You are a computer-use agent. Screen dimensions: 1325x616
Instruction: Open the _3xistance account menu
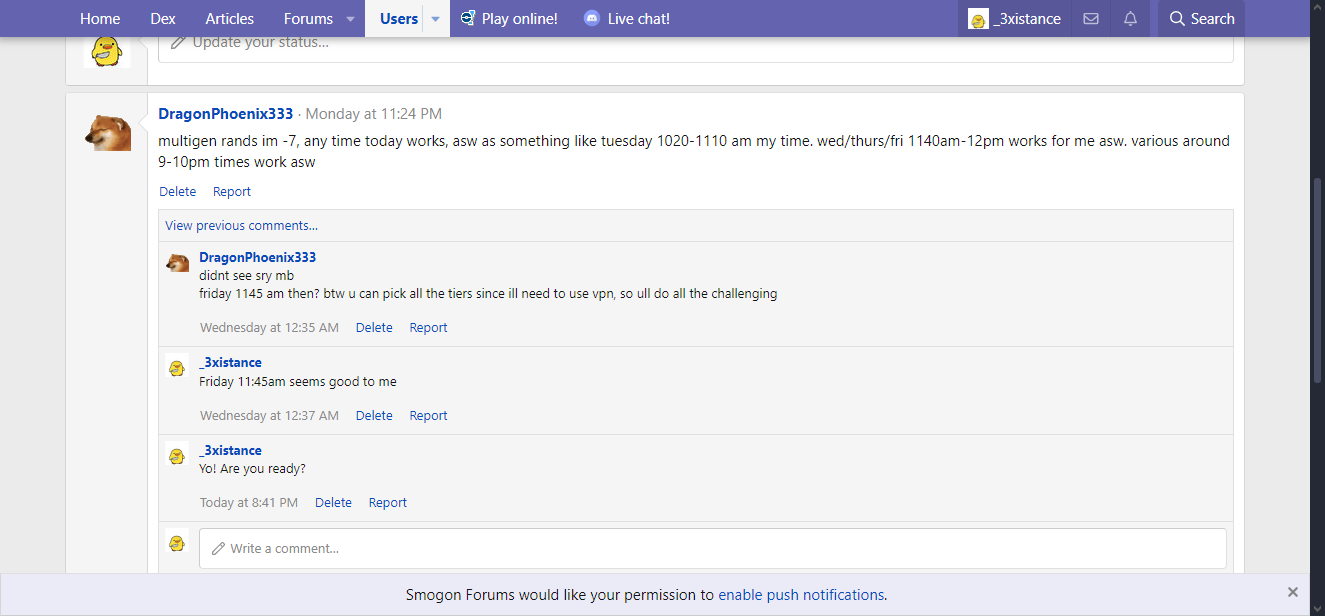[x=1014, y=19]
